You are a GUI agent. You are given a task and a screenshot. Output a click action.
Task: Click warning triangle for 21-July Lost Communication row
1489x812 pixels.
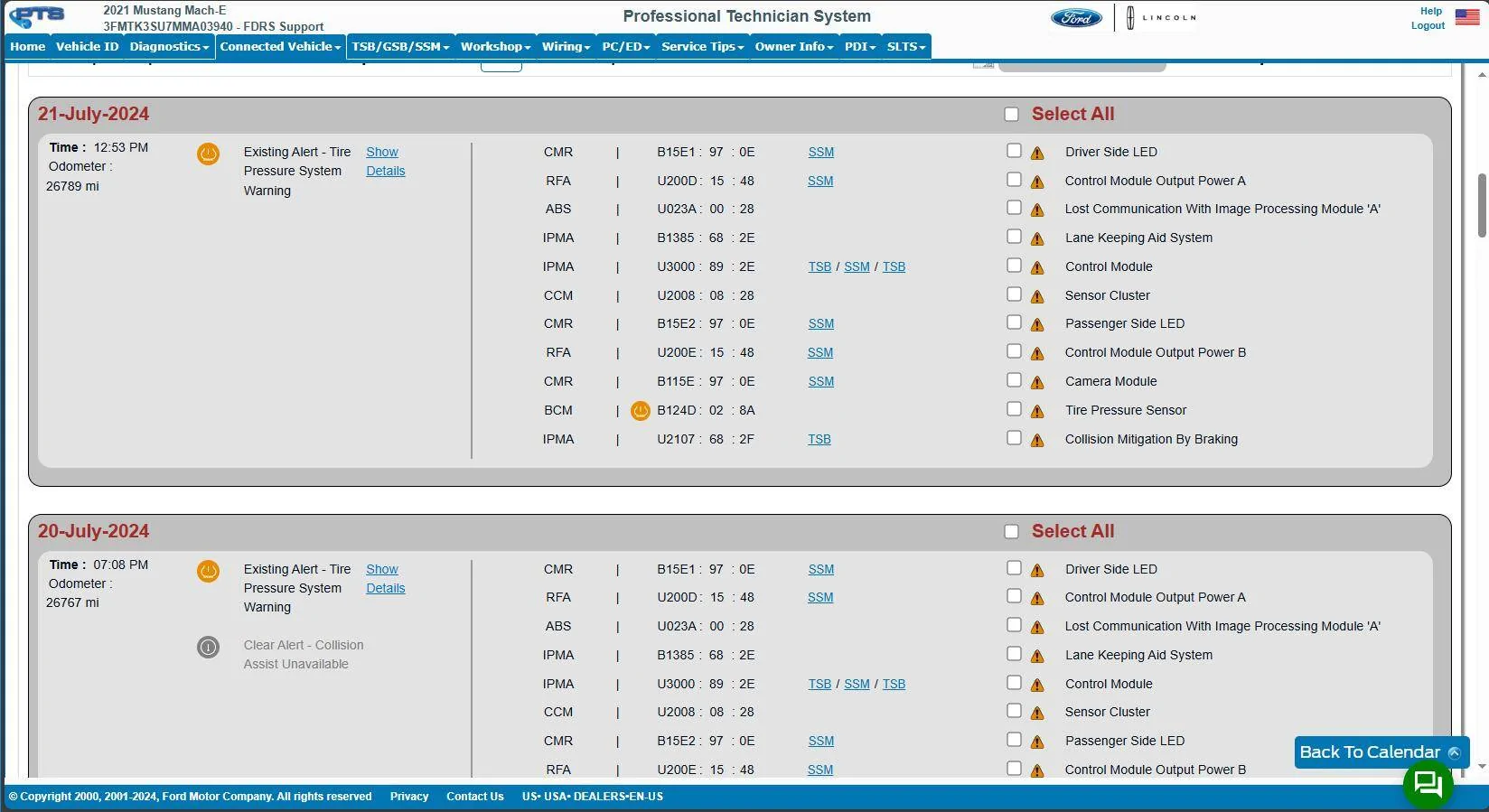click(x=1037, y=210)
